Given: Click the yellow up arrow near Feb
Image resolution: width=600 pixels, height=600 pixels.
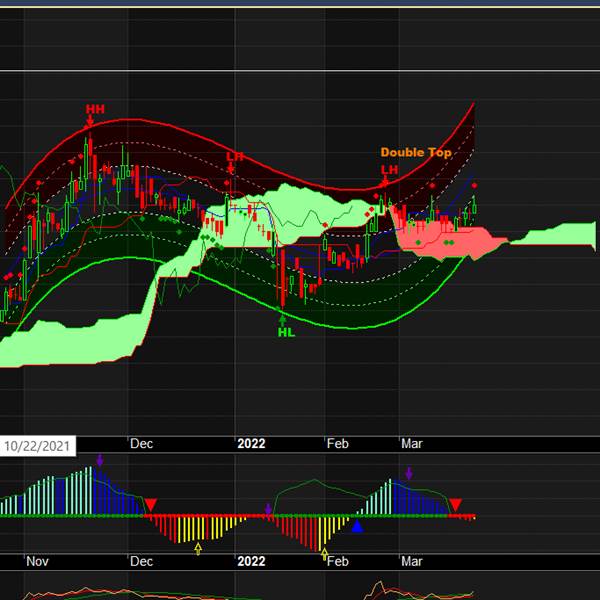Looking at the screenshot, I should (x=324, y=553).
